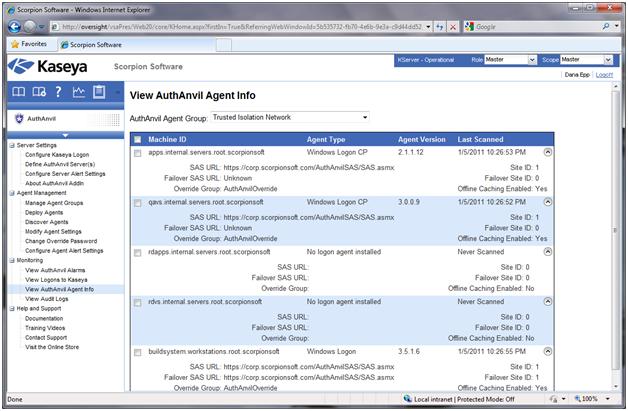Open a new blank browser tab
Screen dimensions: 628x411
pyautogui.click(x=224, y=45)
